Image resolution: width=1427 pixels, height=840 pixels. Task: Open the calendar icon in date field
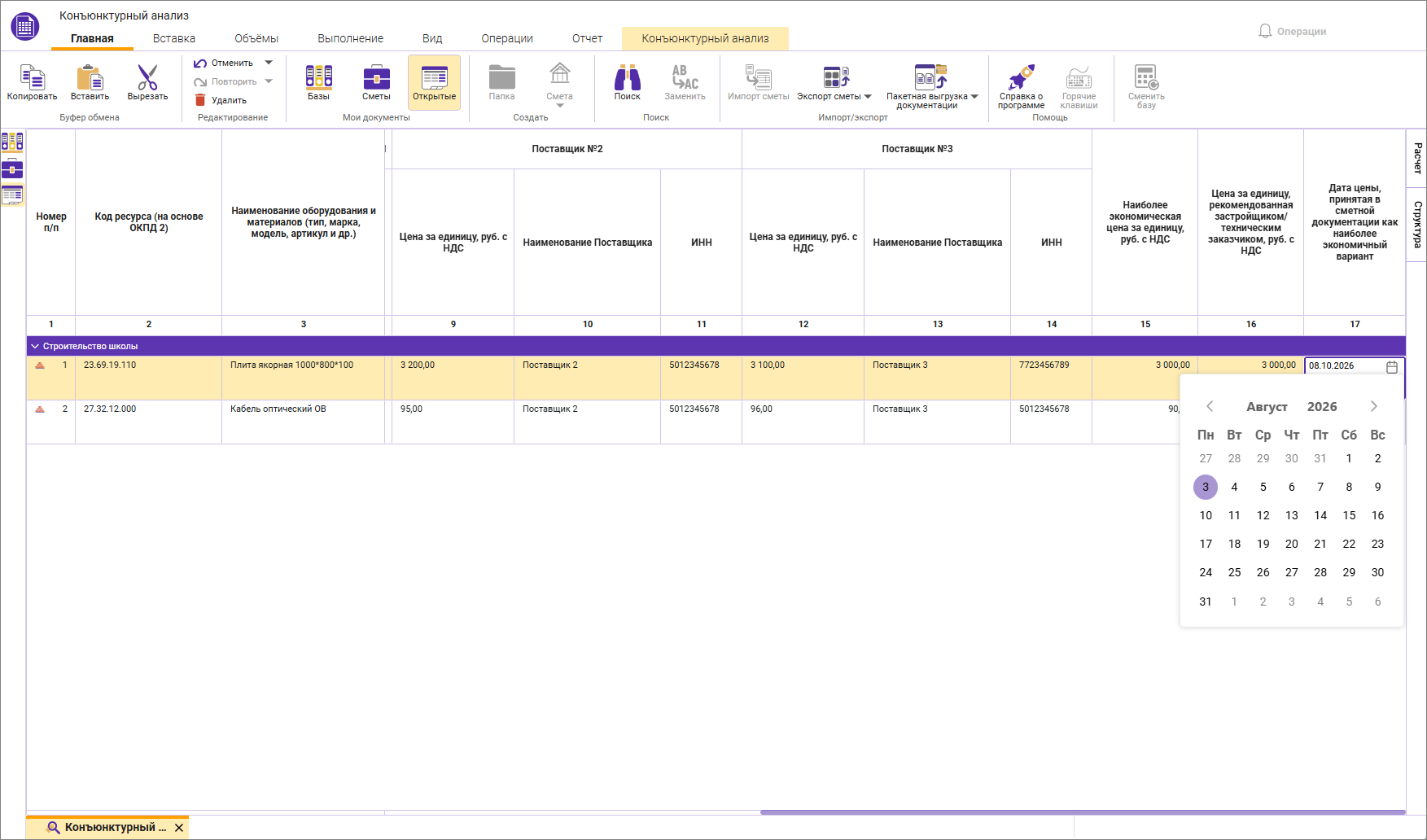point(1392,366)
